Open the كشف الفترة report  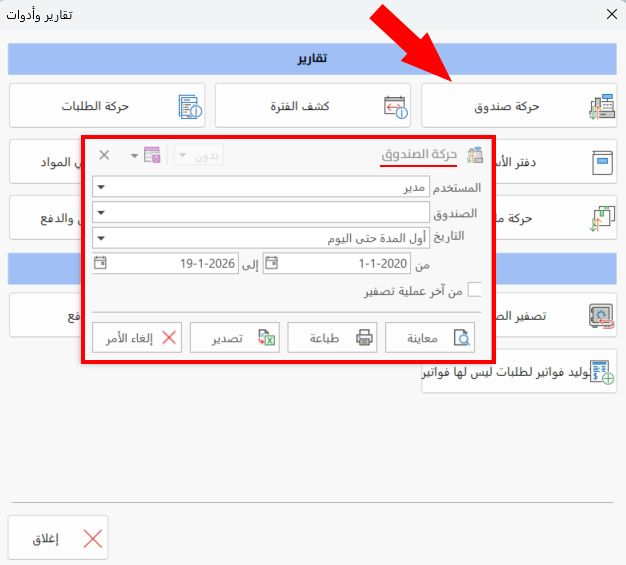[313, 106]
